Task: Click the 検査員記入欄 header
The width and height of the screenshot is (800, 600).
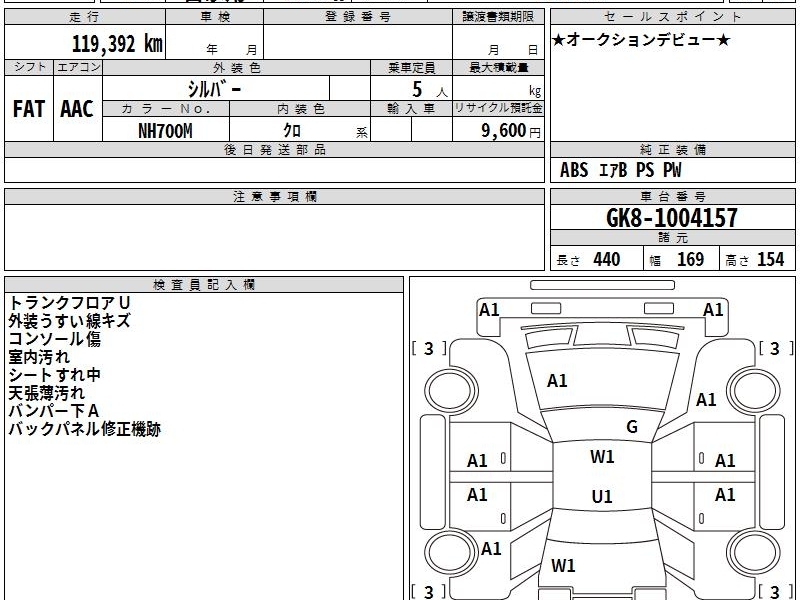Action: pos(204,285)
